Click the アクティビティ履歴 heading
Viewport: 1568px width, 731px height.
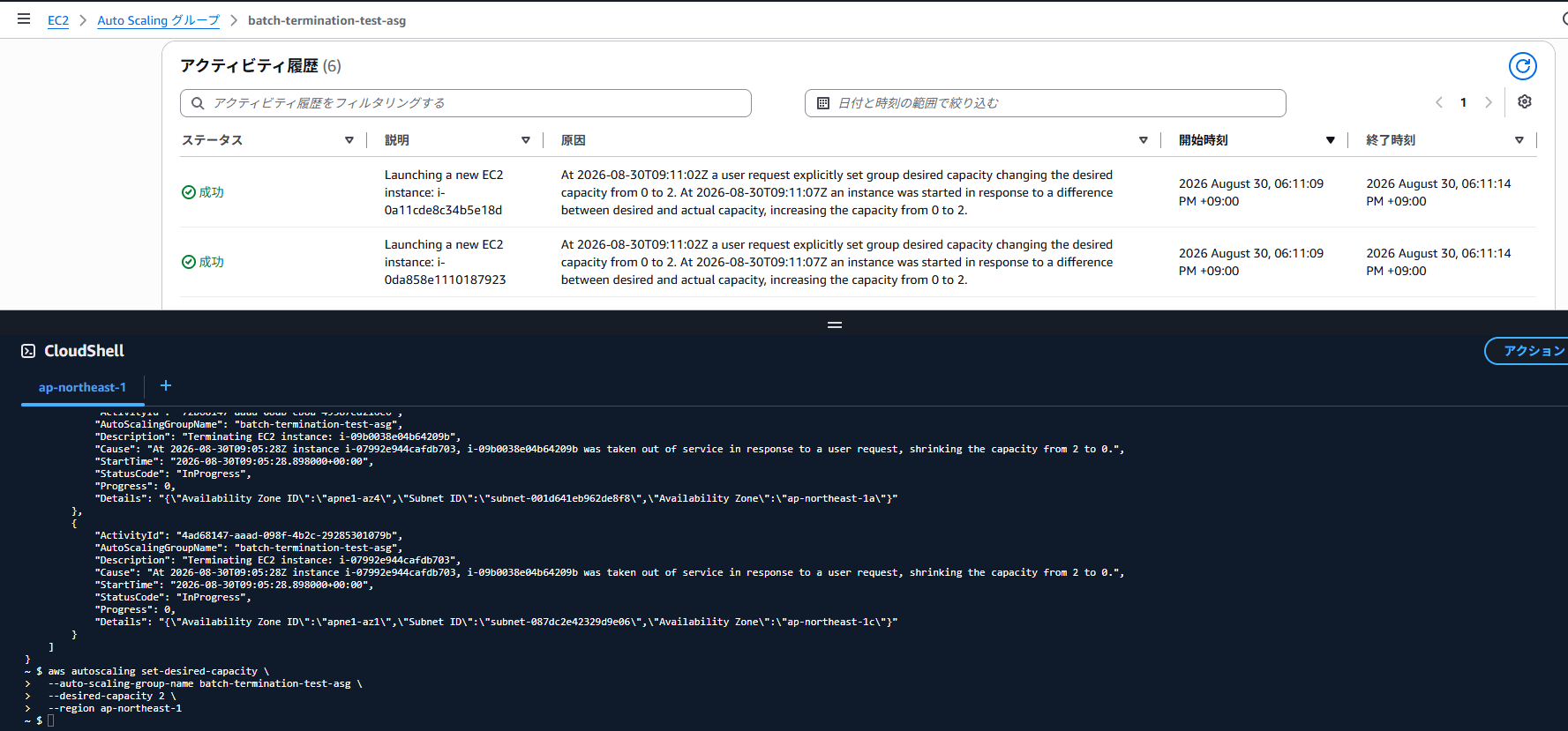coord(249,66)
